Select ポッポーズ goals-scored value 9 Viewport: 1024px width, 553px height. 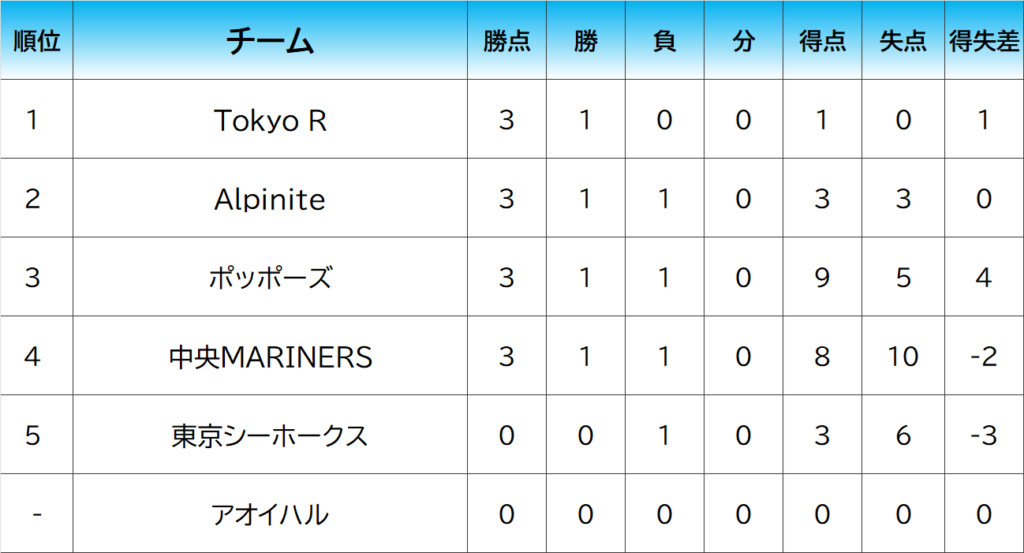(x=822, y=277)
